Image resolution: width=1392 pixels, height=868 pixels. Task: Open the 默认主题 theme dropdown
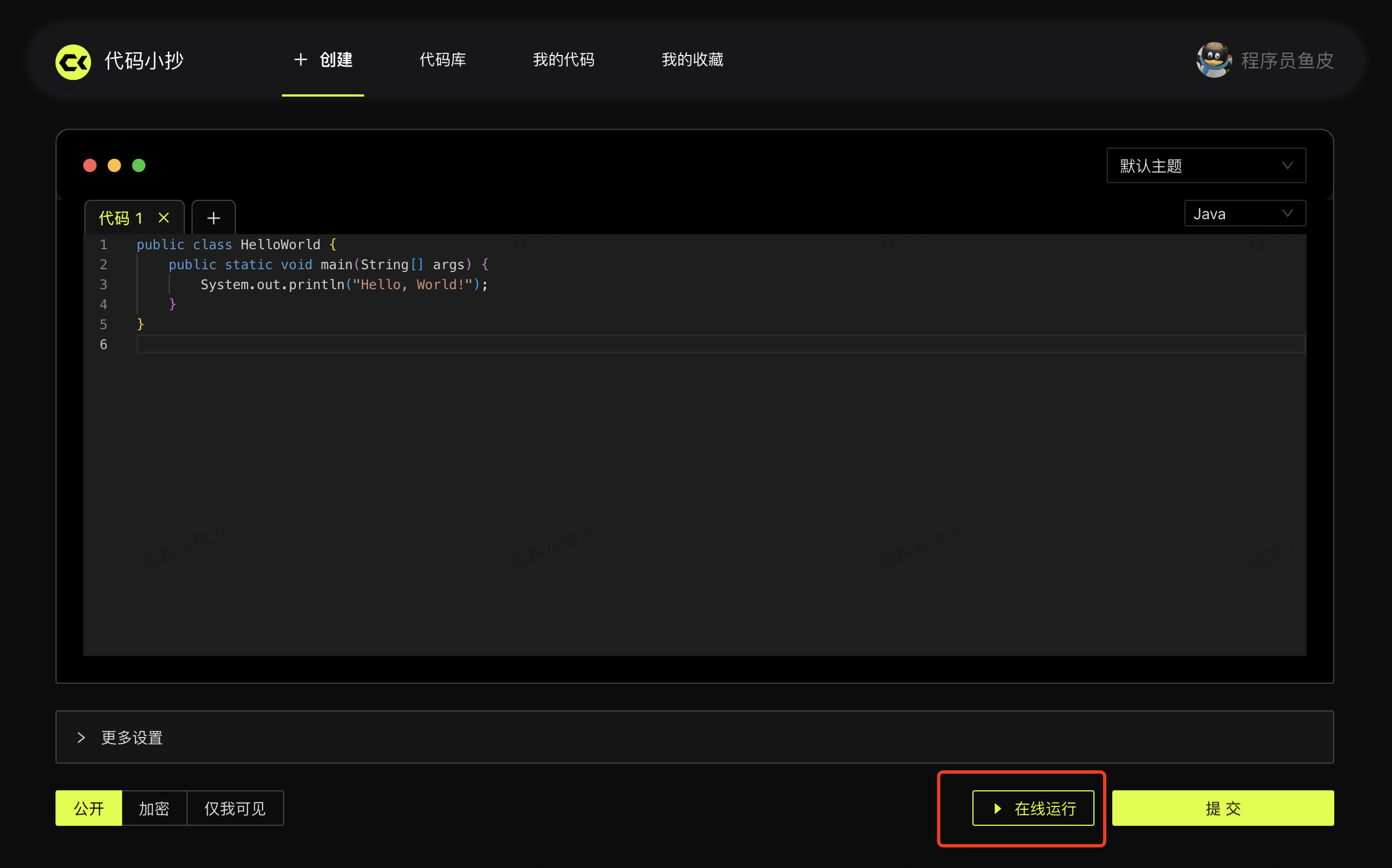click(x=1206, y=166)
